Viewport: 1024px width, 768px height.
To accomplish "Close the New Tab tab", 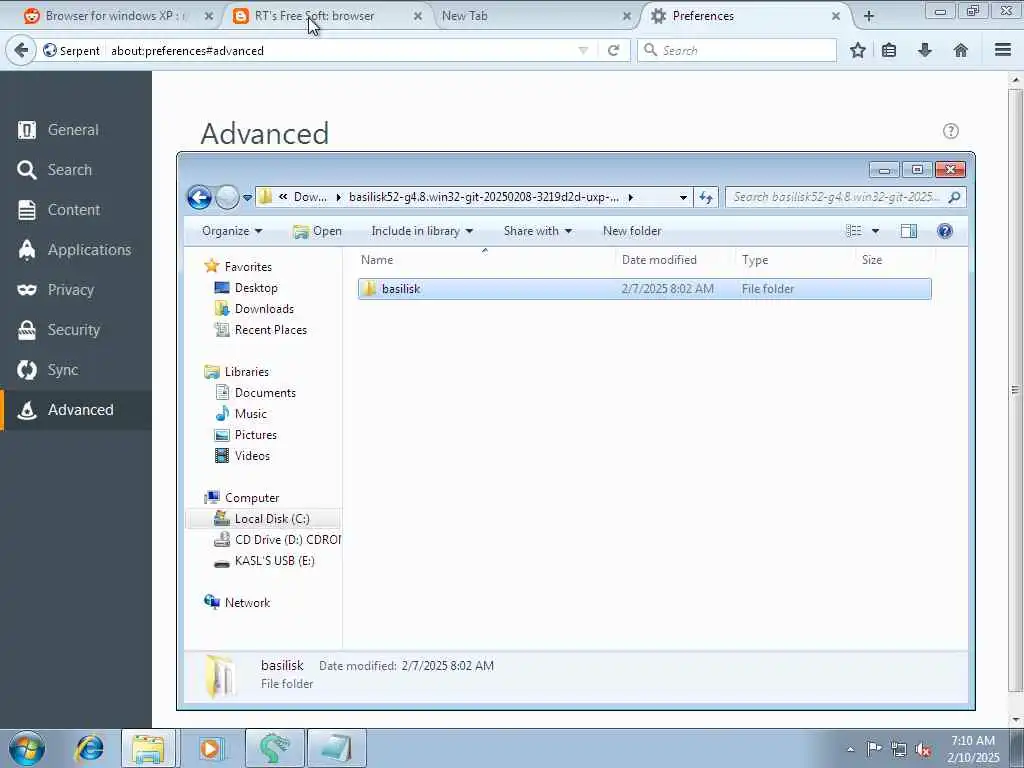I will click(x=627, y=16).
